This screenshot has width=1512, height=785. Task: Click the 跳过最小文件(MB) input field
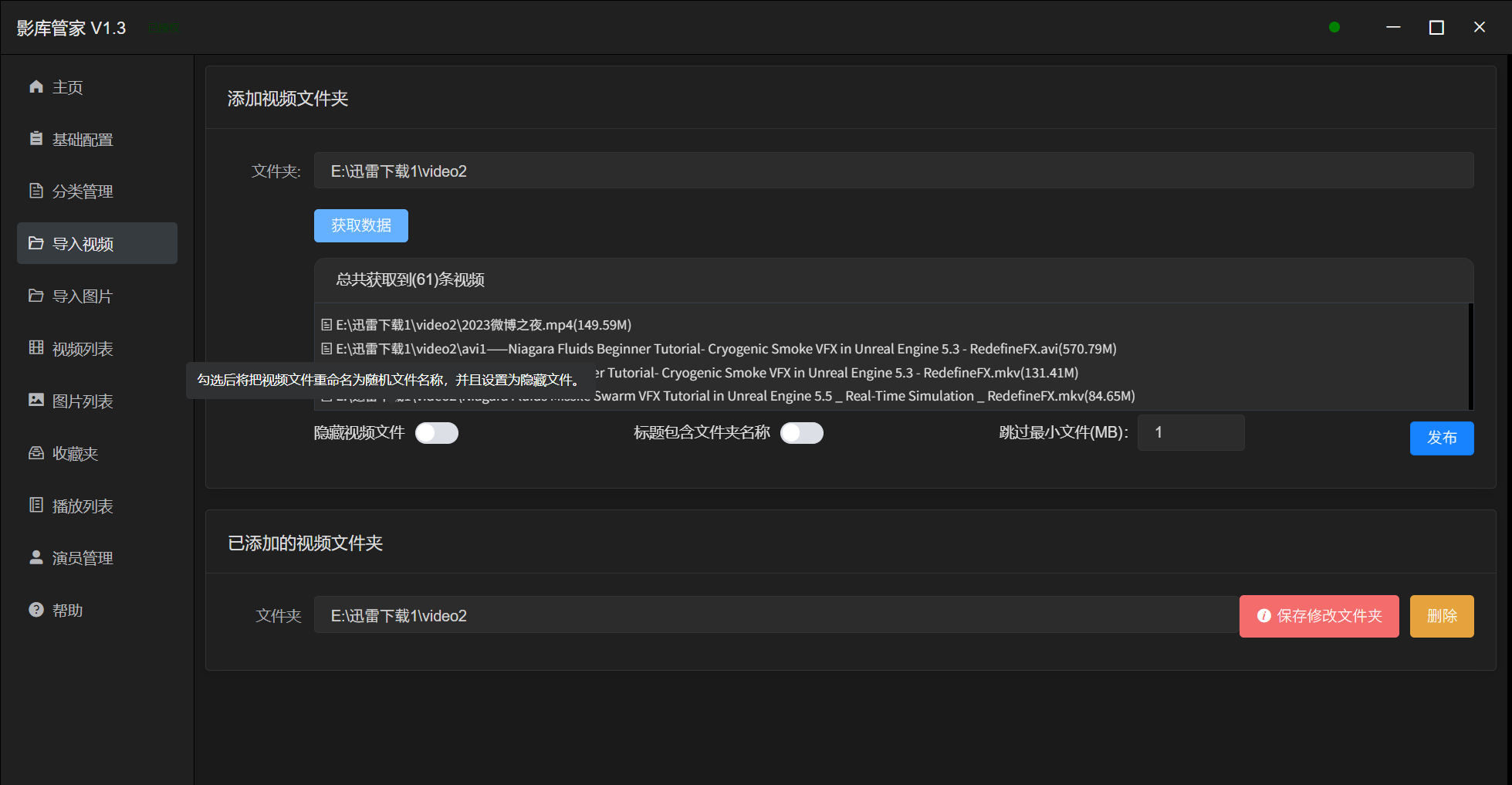click(x=1190, y=433)
